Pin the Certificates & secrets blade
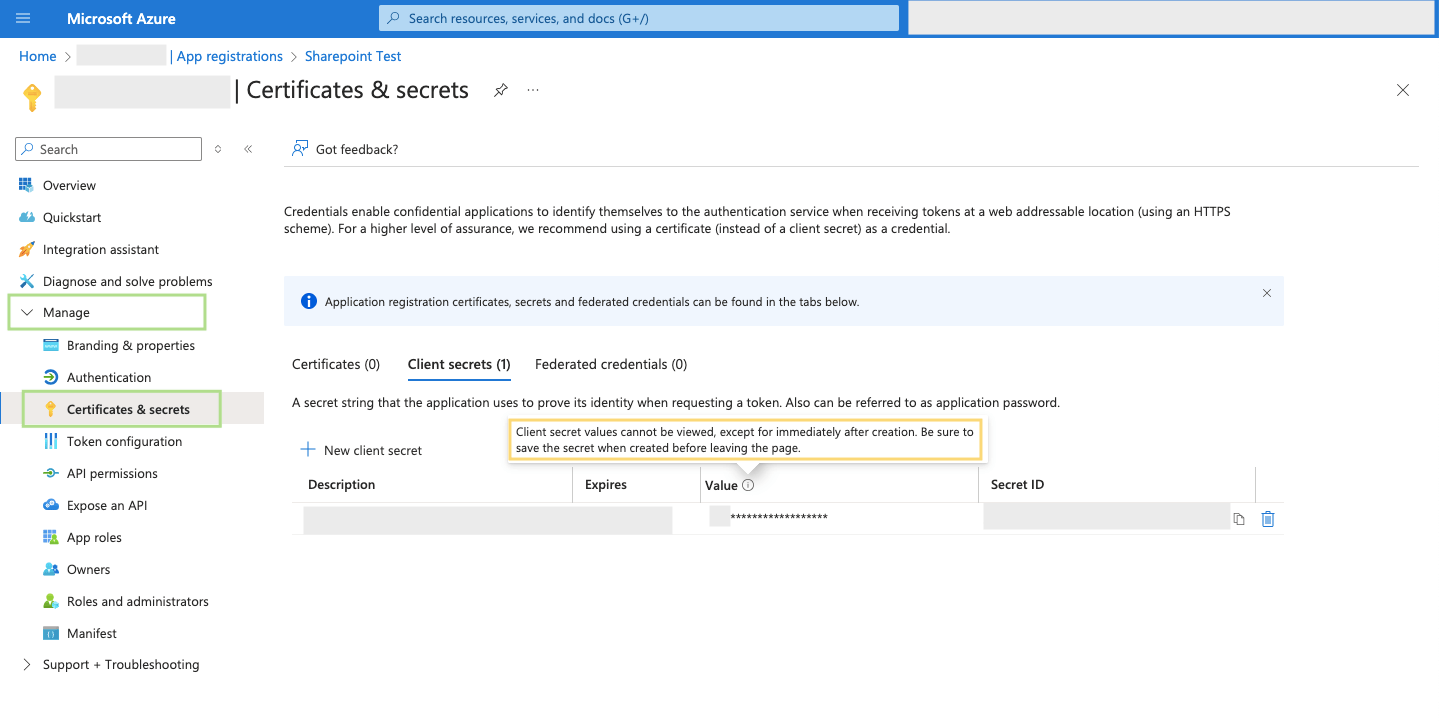The image size is (1439, 723). [x=501, y=90]
